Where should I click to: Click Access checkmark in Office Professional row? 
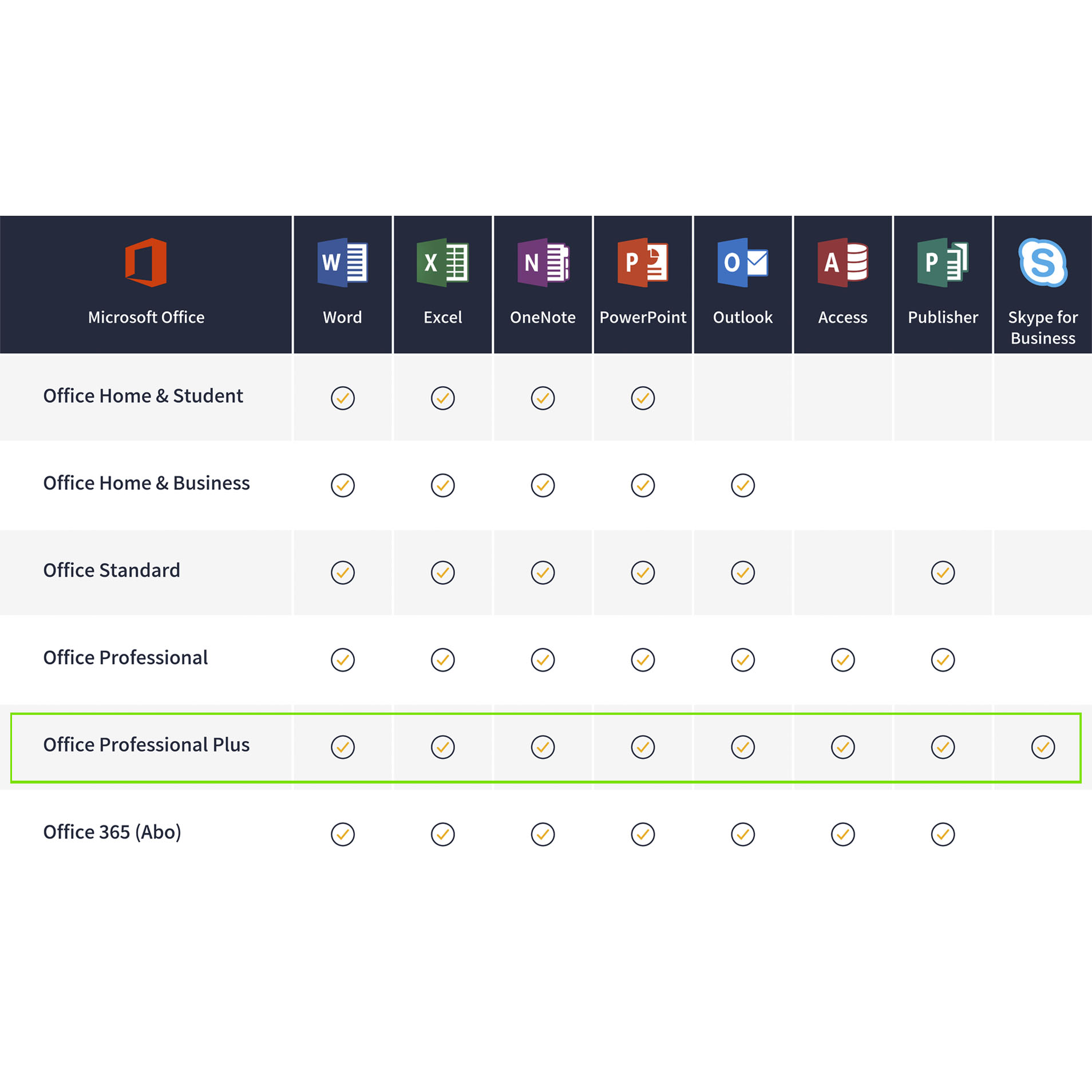click(843, 660)
